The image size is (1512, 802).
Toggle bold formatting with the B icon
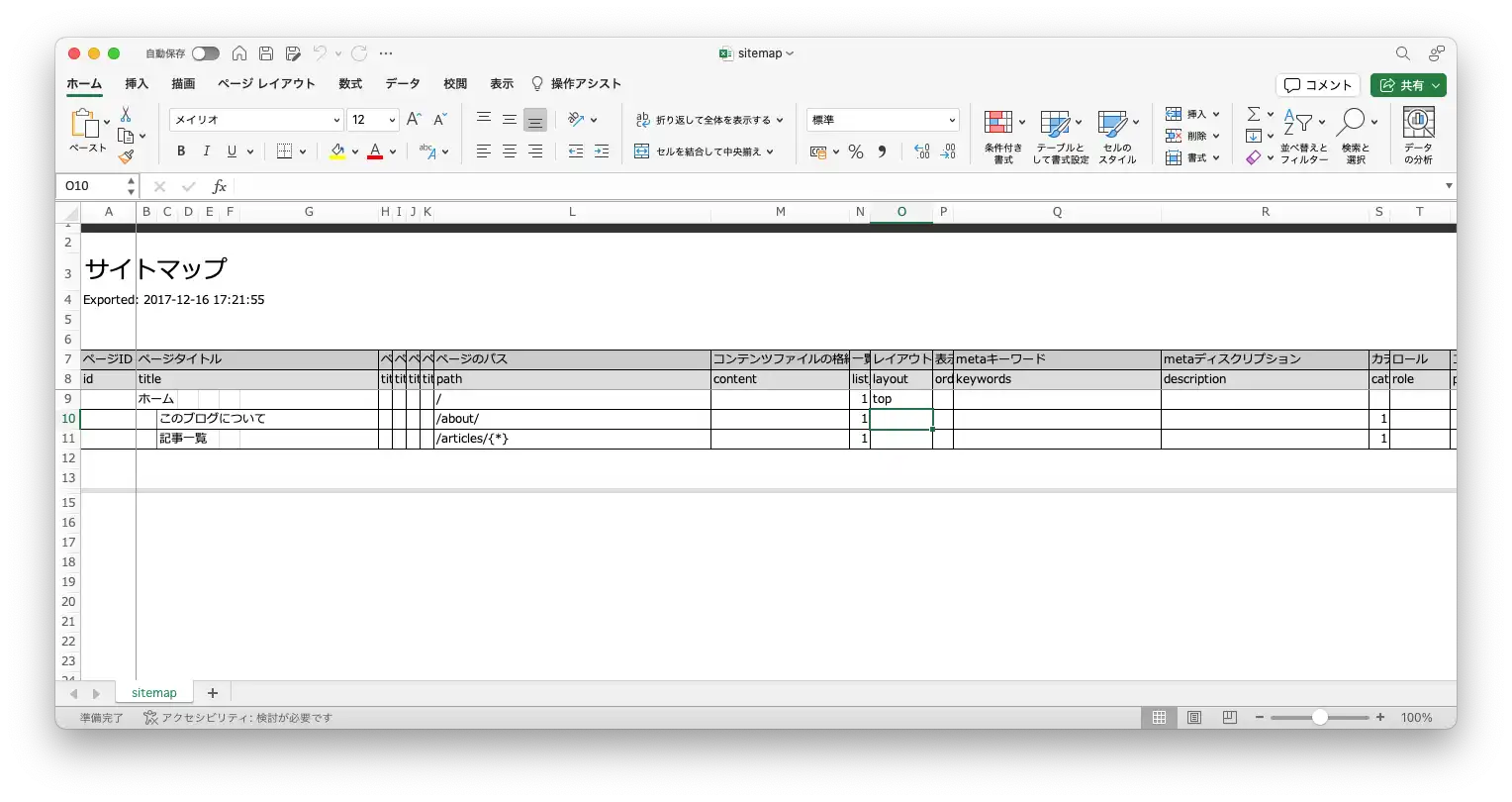point(180,150)
